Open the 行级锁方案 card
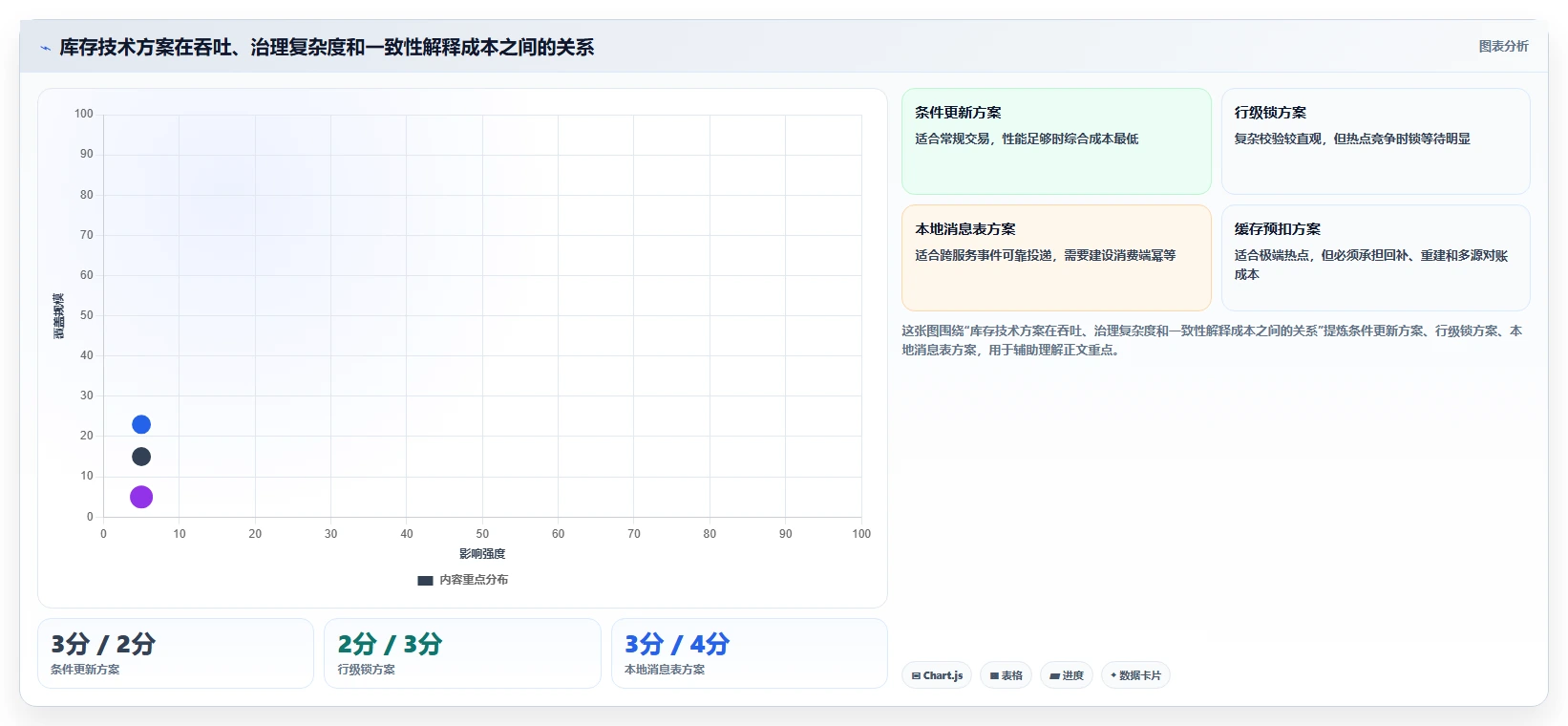1568x726 pixels. point(1375,141)
